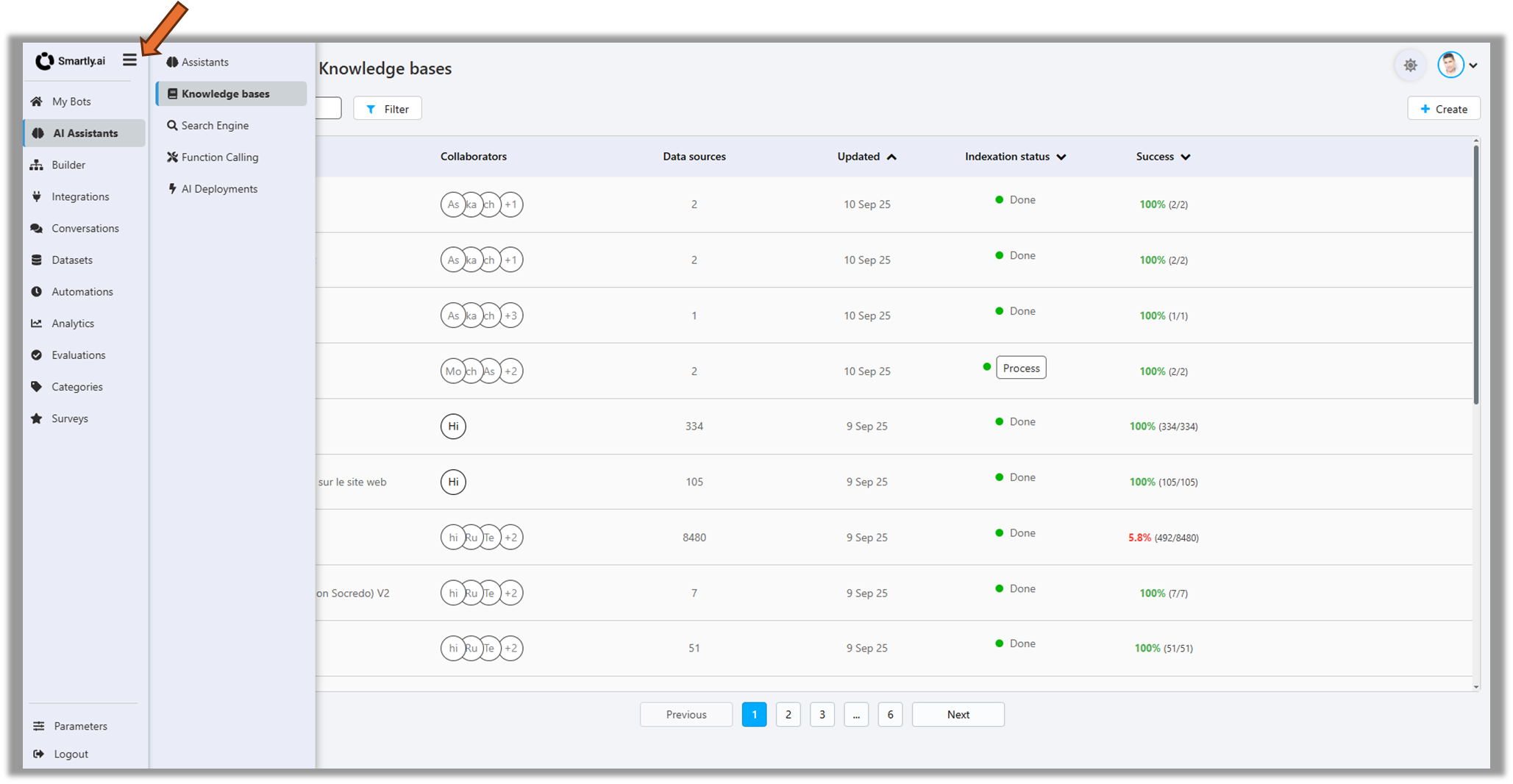Click the Logout icon

(39, 754)
